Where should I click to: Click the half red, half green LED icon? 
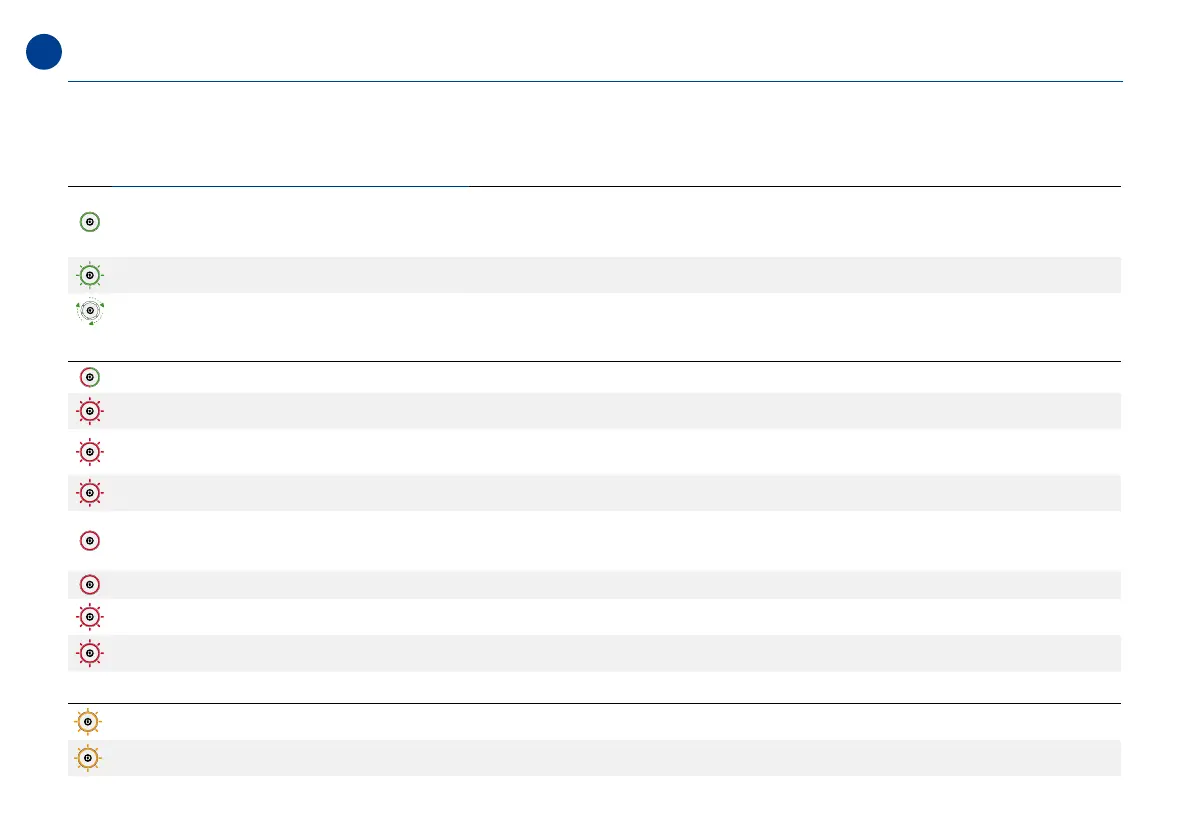coord(89,378)
